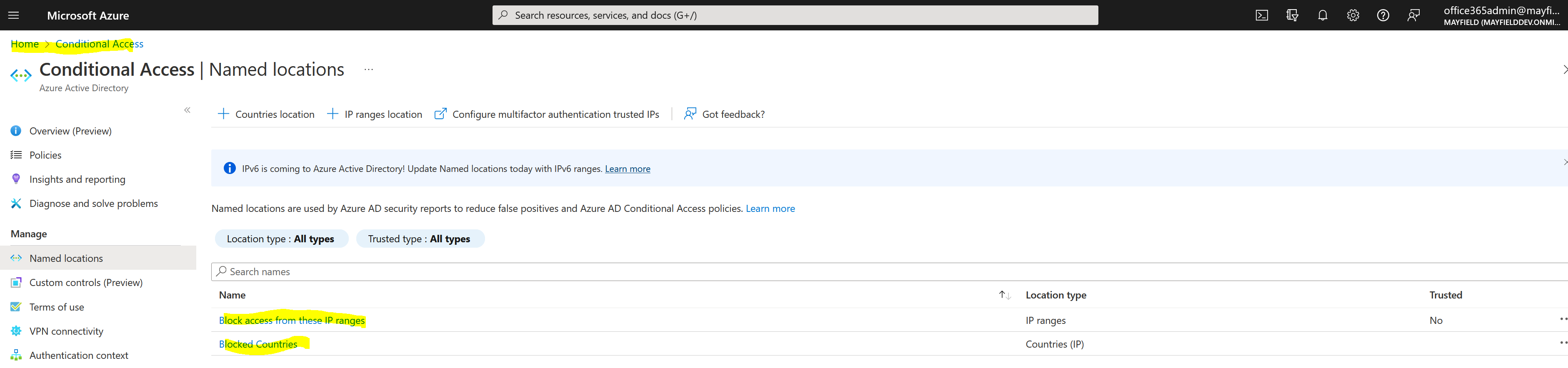Screen dimensions: 1568x368
Task: Click the Location type column header
Action: click(1055, 295)
